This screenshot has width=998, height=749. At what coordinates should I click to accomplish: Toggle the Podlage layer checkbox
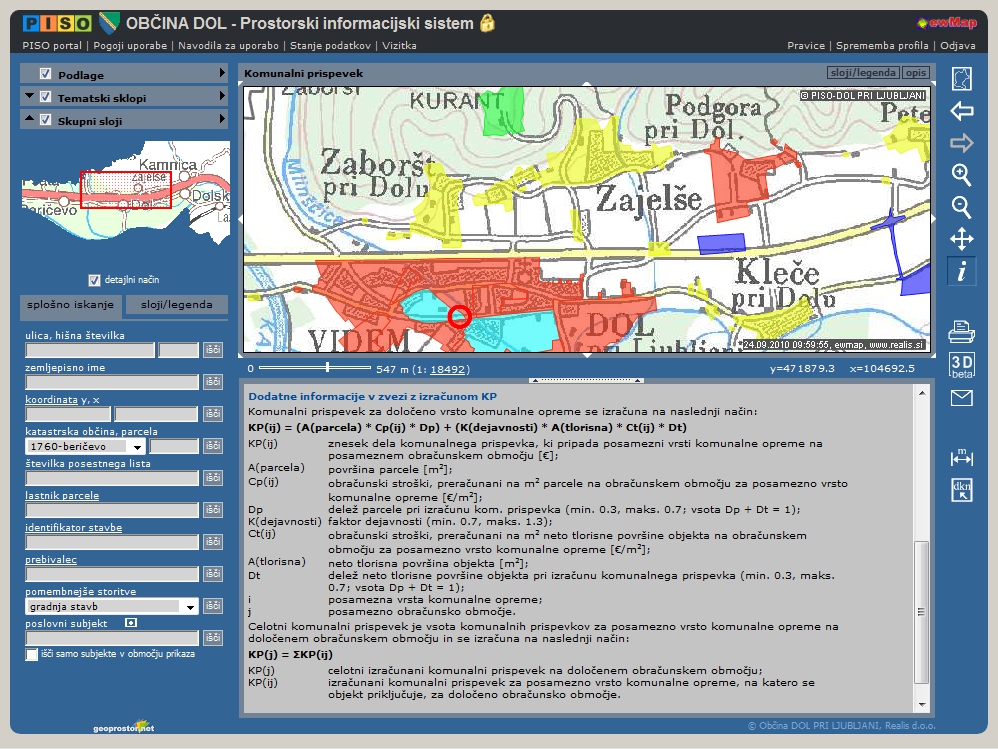[x=45, y=74]
